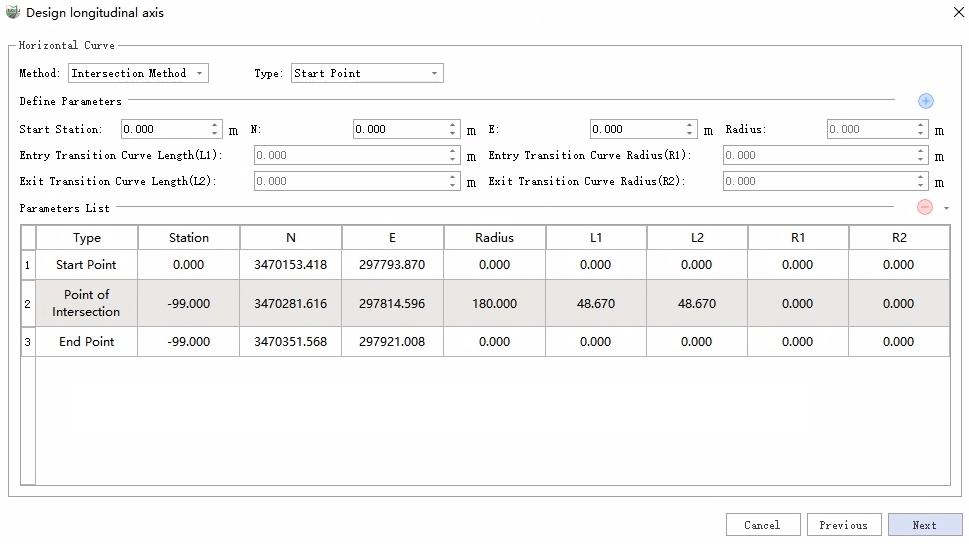Click the N coordinate input field

[x=399, y=129]
